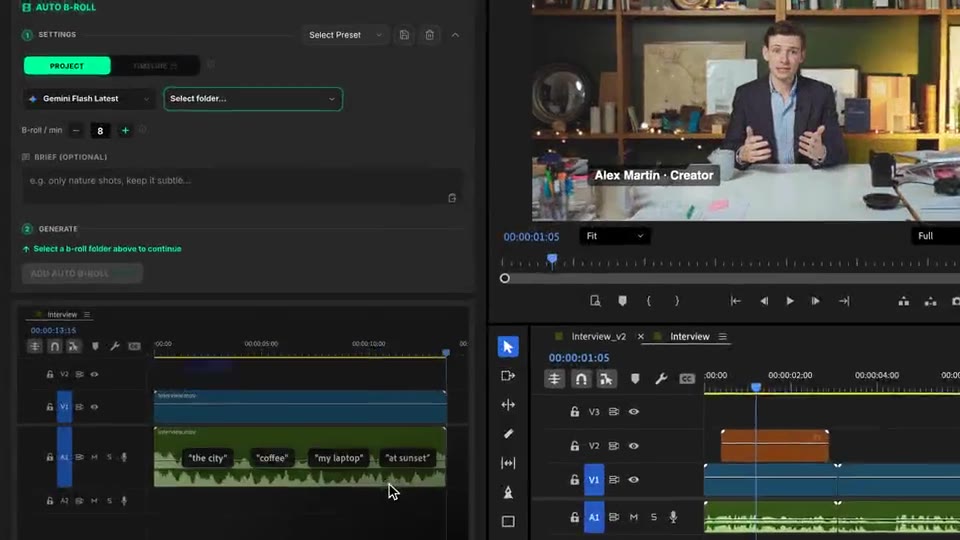Select the Pen tool in toolbar
960x540 pixels.
[x=508, y=492]
